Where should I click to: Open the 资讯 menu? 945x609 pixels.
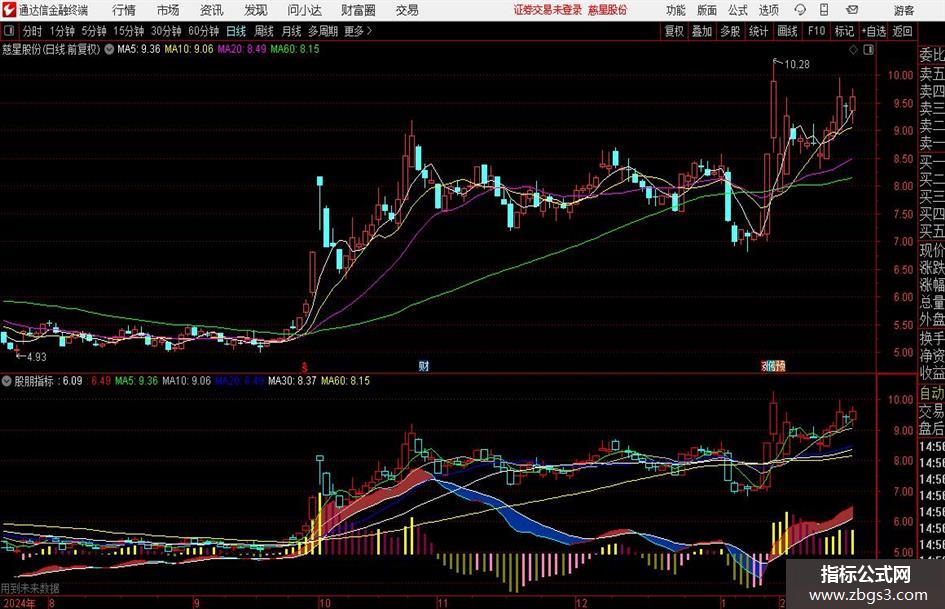(x=212, y=10)
